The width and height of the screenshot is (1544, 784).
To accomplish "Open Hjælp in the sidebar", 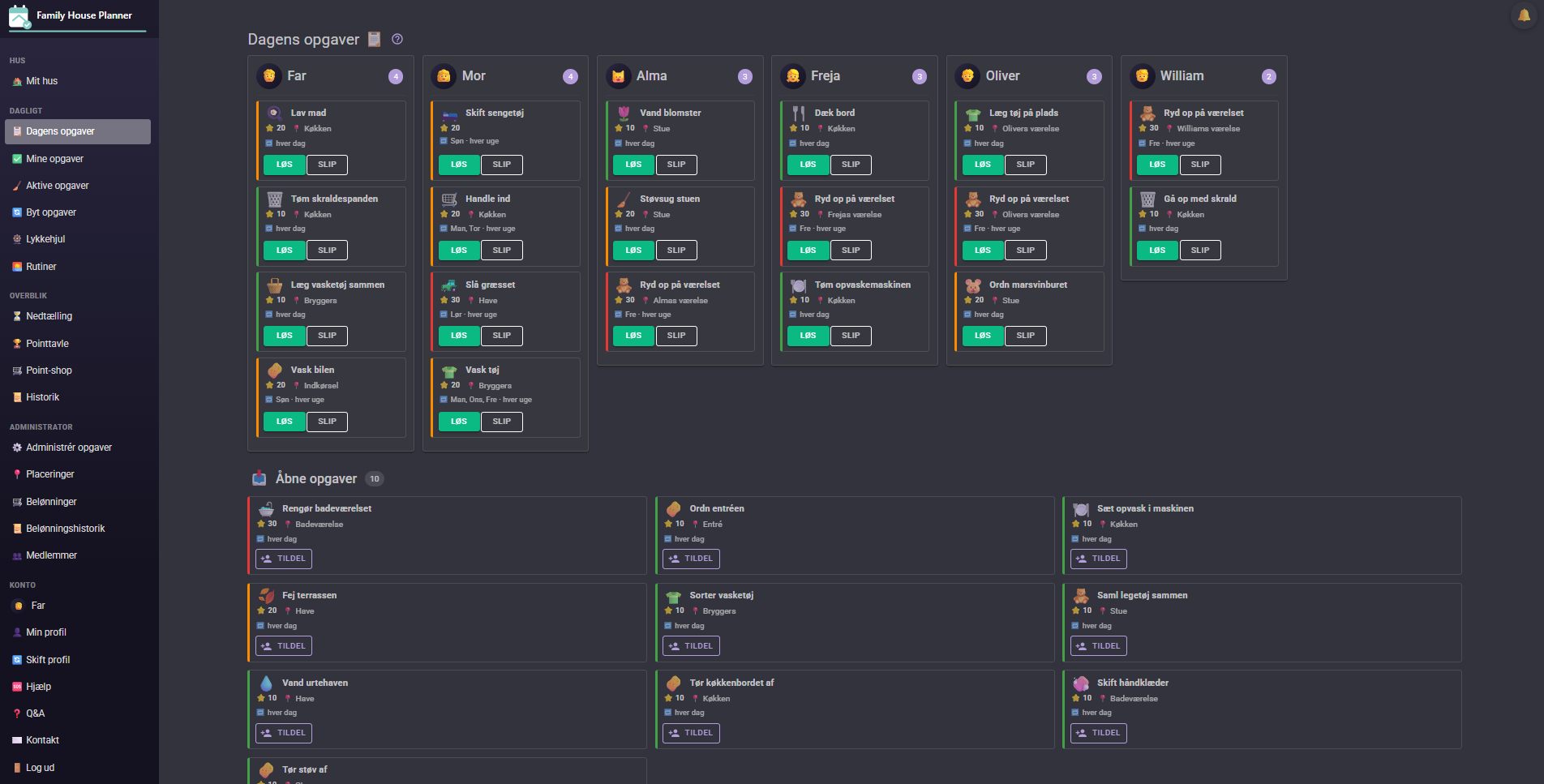I will [78, 687].
